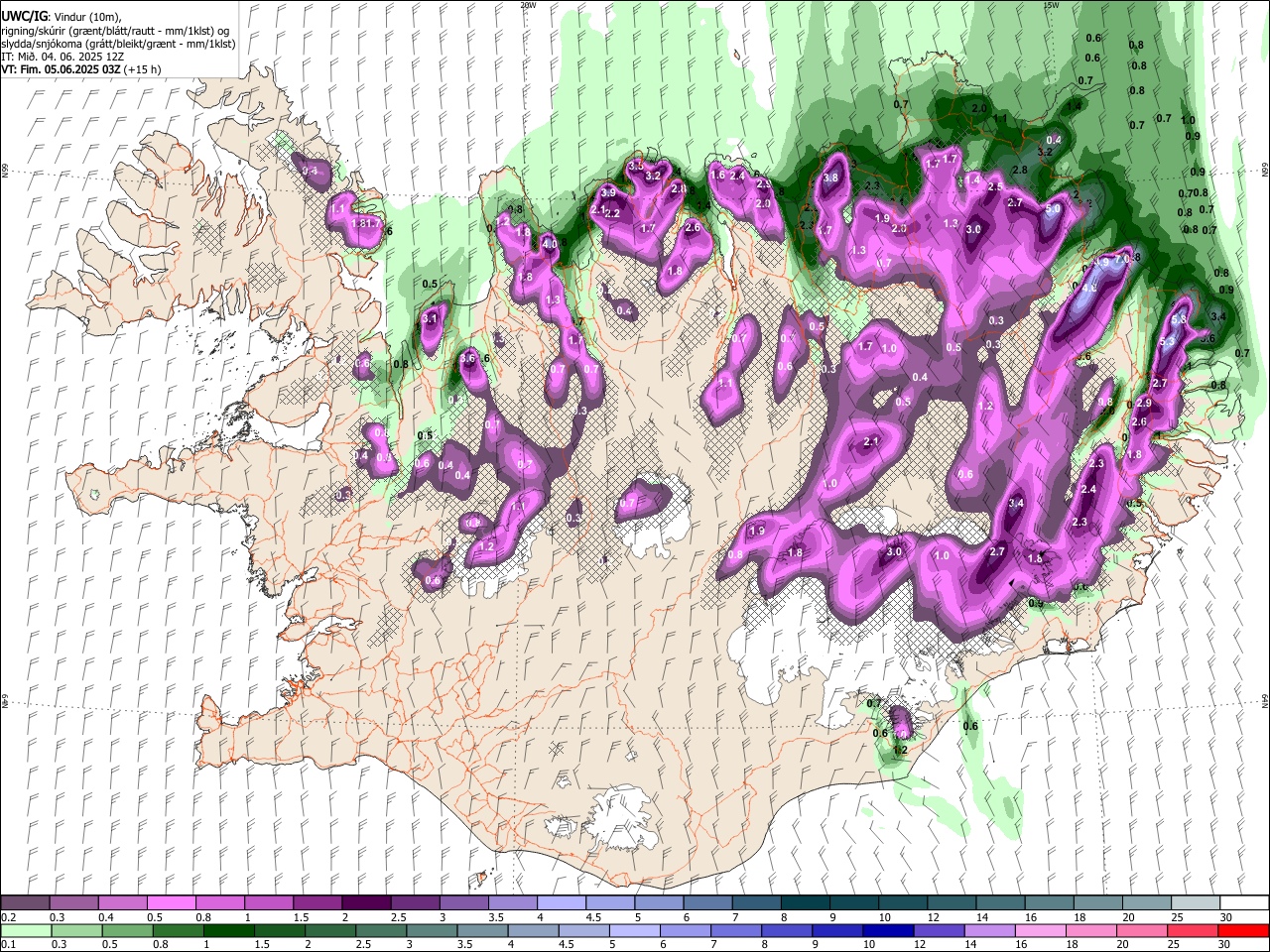Click the '20W' longitude label at top edge

pos(528,5)
